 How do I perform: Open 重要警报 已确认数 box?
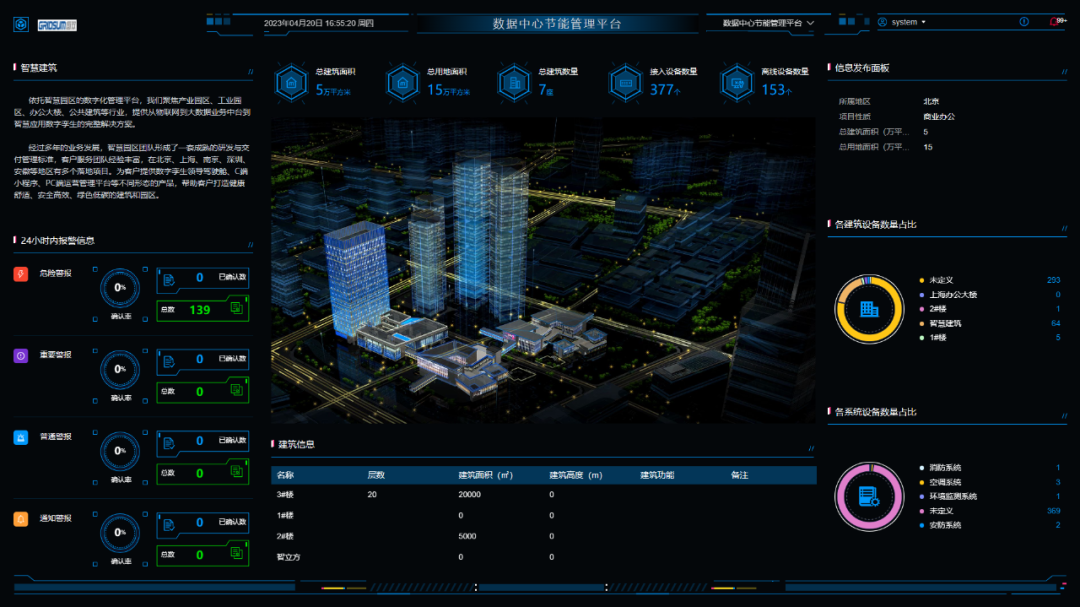tap(202, 360)
